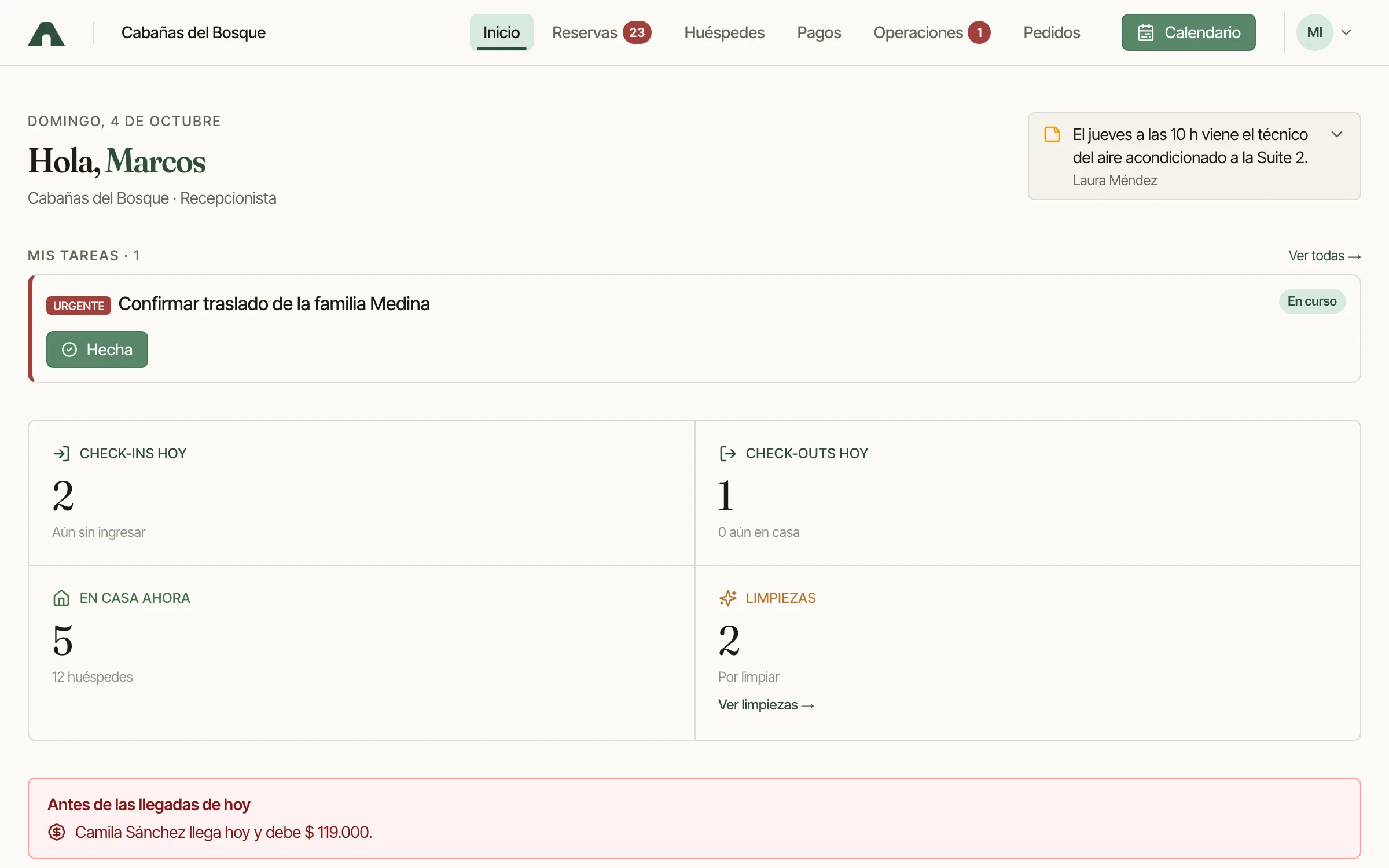The height and width of the screenshot is (868, 1389).
Task: Click the dollar icon next to Camila Sánchez
Action: coord(57,832)
